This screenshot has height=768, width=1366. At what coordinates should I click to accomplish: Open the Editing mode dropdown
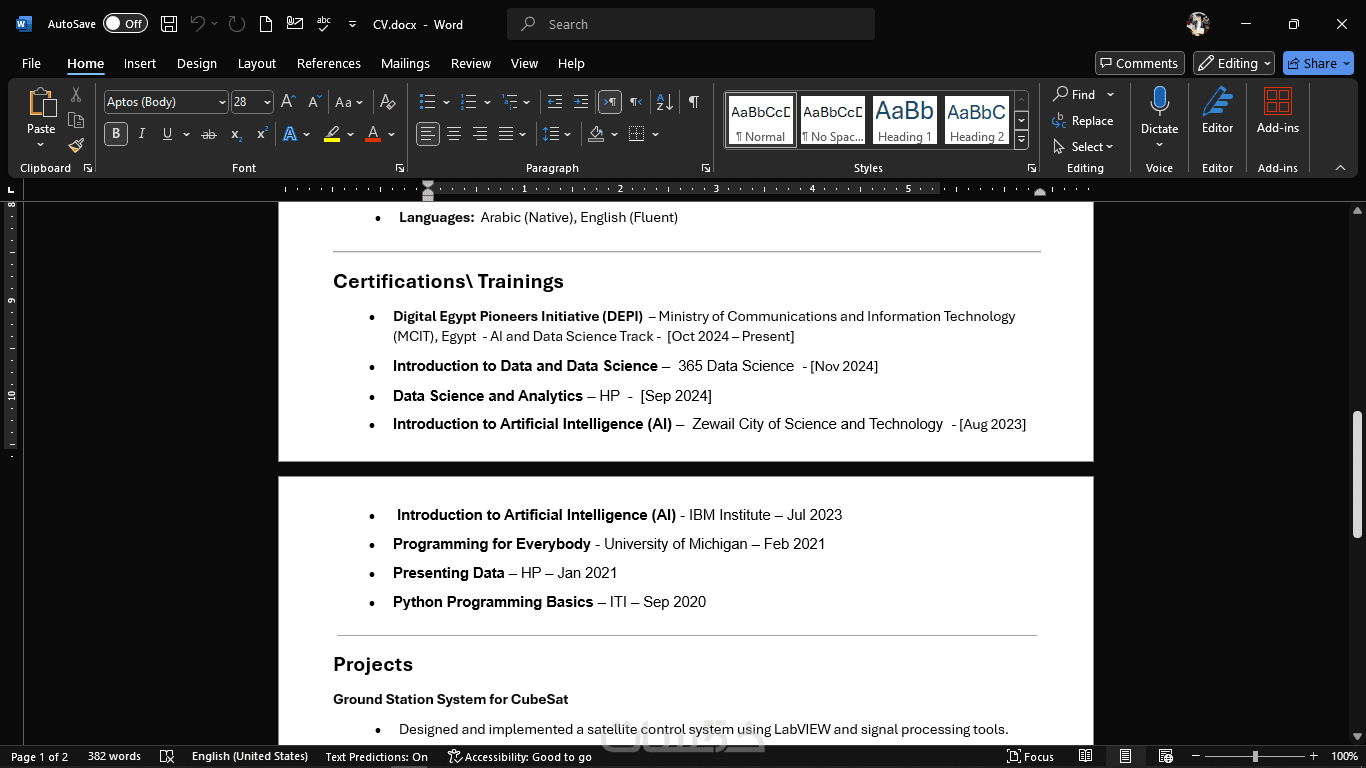pos(1234,63)
